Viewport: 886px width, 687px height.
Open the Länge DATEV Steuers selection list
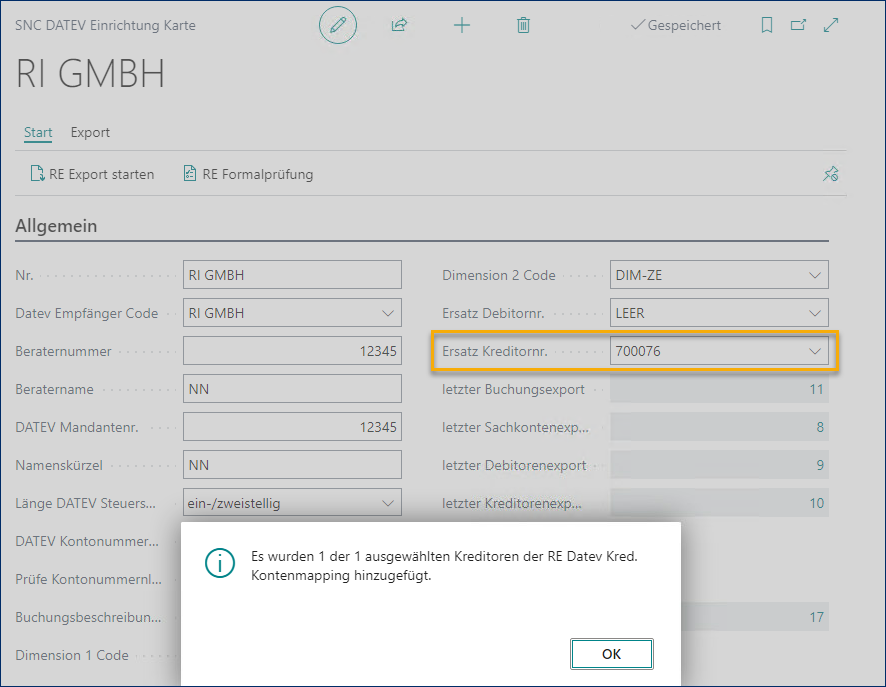click(389, 502)
